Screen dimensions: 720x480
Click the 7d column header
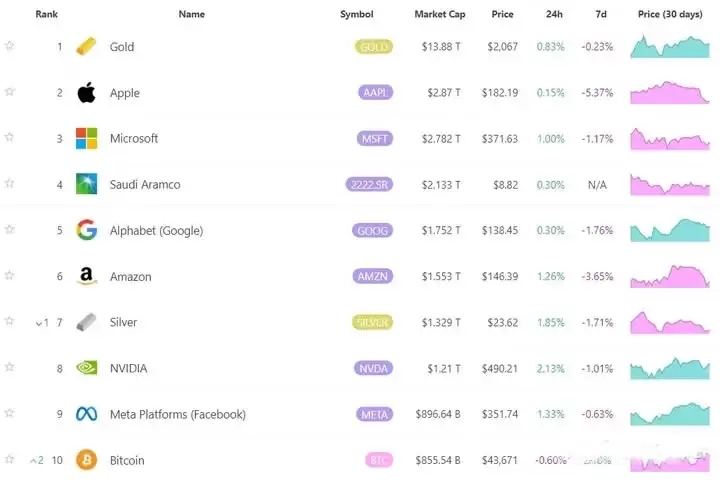tap(602, 15)
